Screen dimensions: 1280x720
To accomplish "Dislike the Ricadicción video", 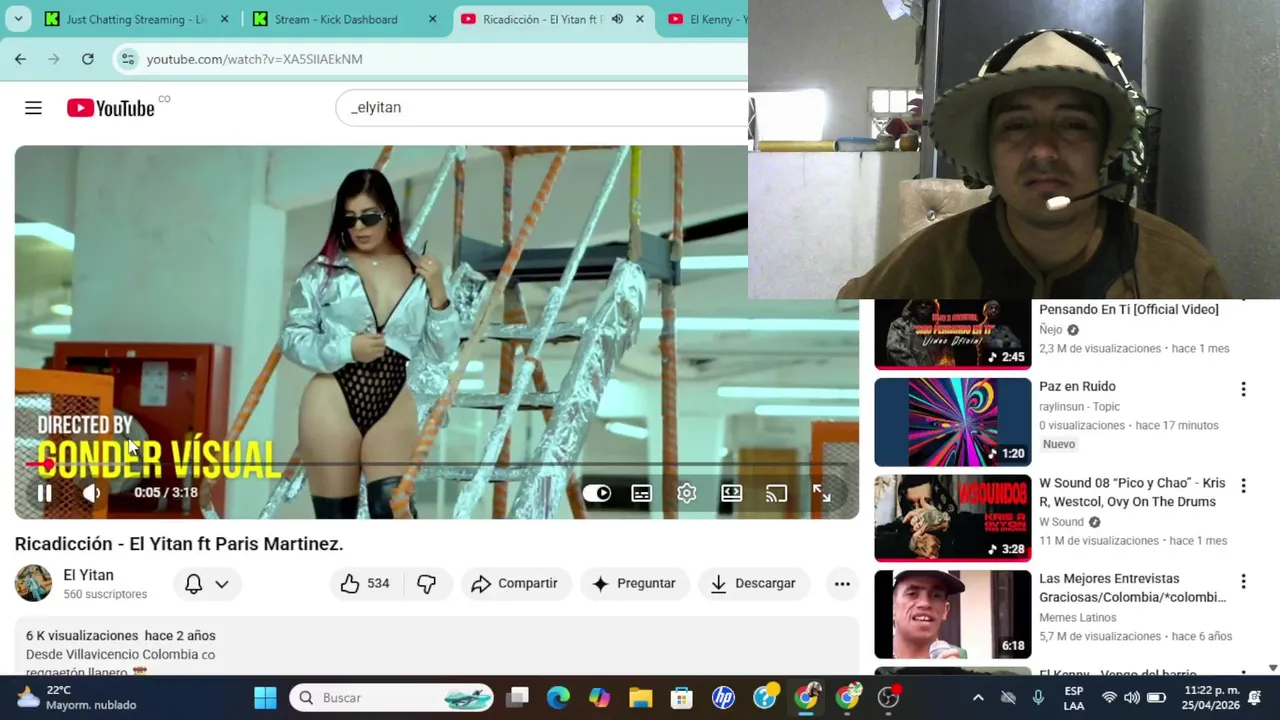I will click(x=427, y=584).
